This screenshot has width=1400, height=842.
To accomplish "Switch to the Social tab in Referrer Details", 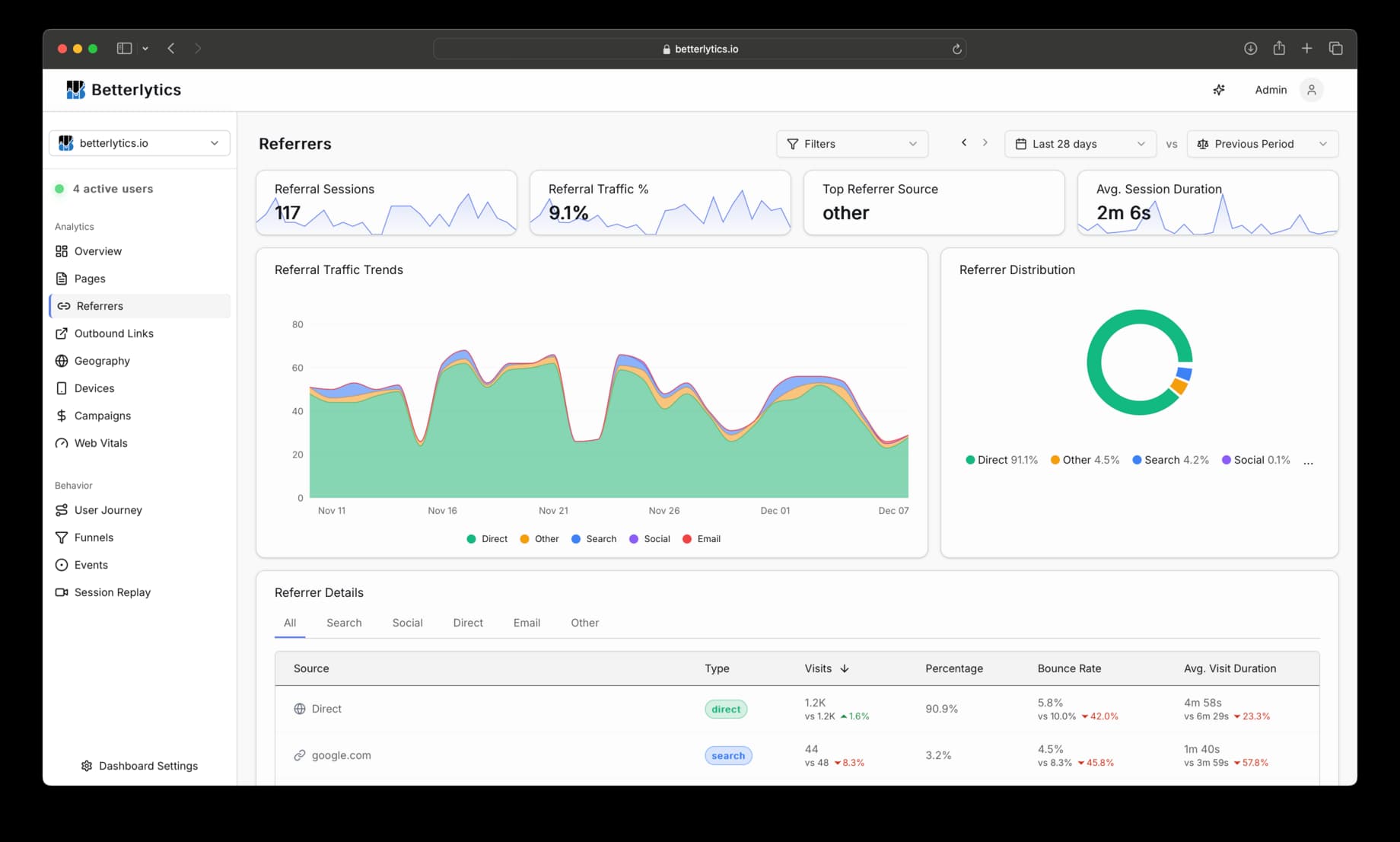I will [407, 623].
